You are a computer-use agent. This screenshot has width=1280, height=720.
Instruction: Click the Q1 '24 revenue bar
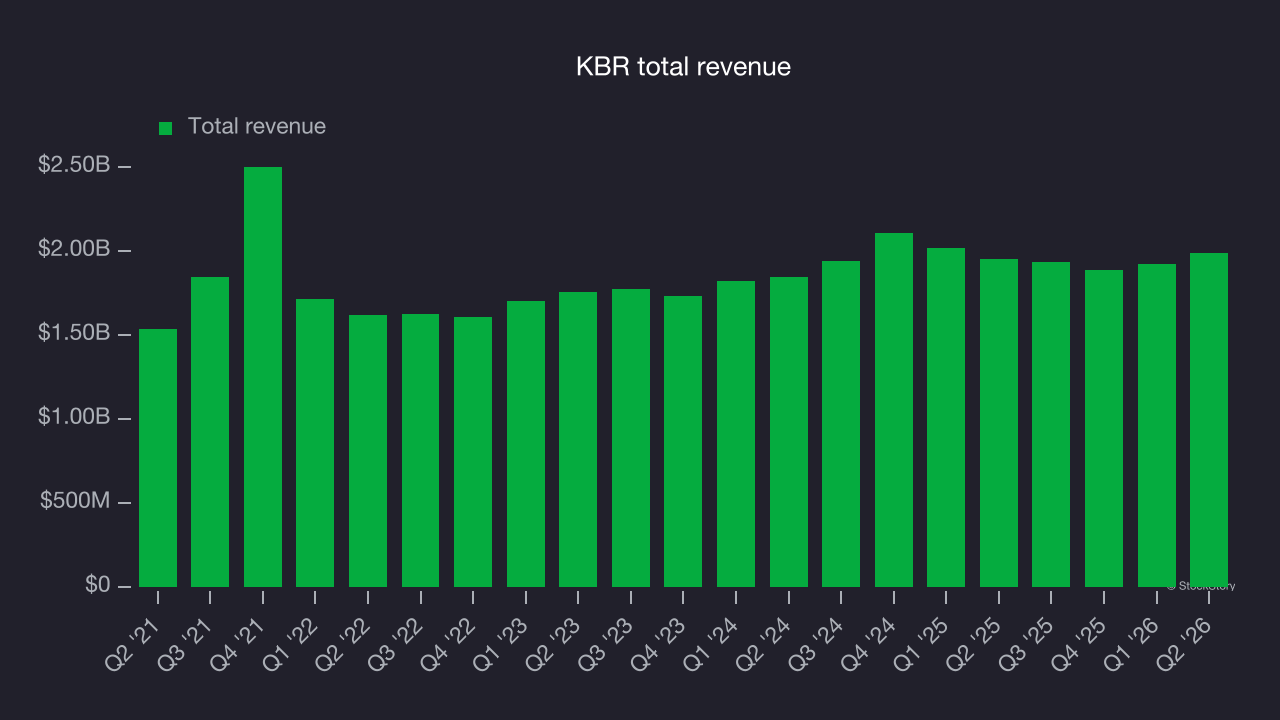tap(736, 434)
